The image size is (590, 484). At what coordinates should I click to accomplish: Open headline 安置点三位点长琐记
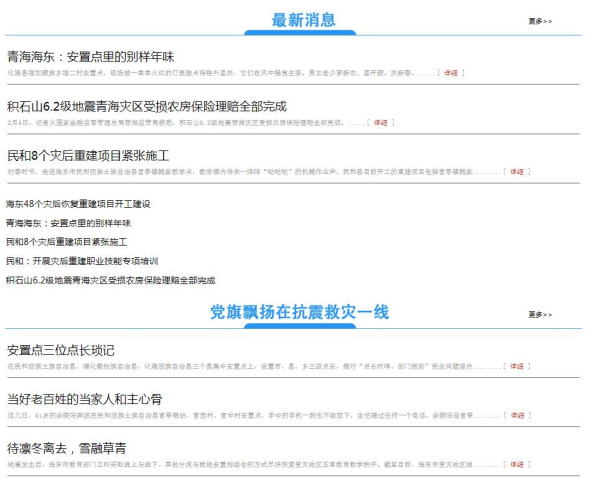(x=61, y=351)
